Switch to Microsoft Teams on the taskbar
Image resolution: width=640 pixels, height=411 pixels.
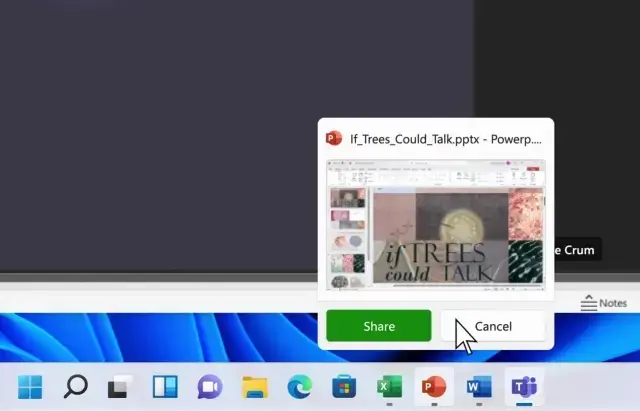tap(524, 387)
